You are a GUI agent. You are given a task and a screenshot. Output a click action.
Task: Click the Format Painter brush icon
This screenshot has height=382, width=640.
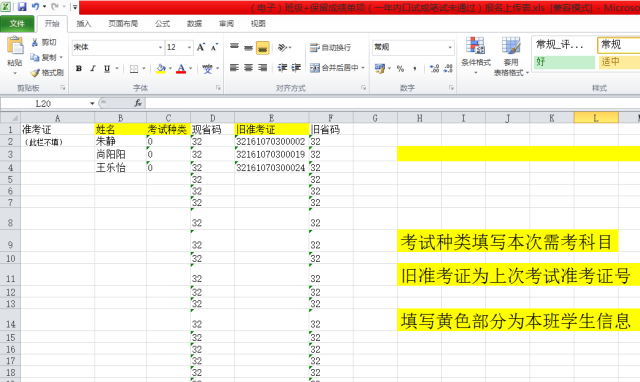click(x=35, y=73)
